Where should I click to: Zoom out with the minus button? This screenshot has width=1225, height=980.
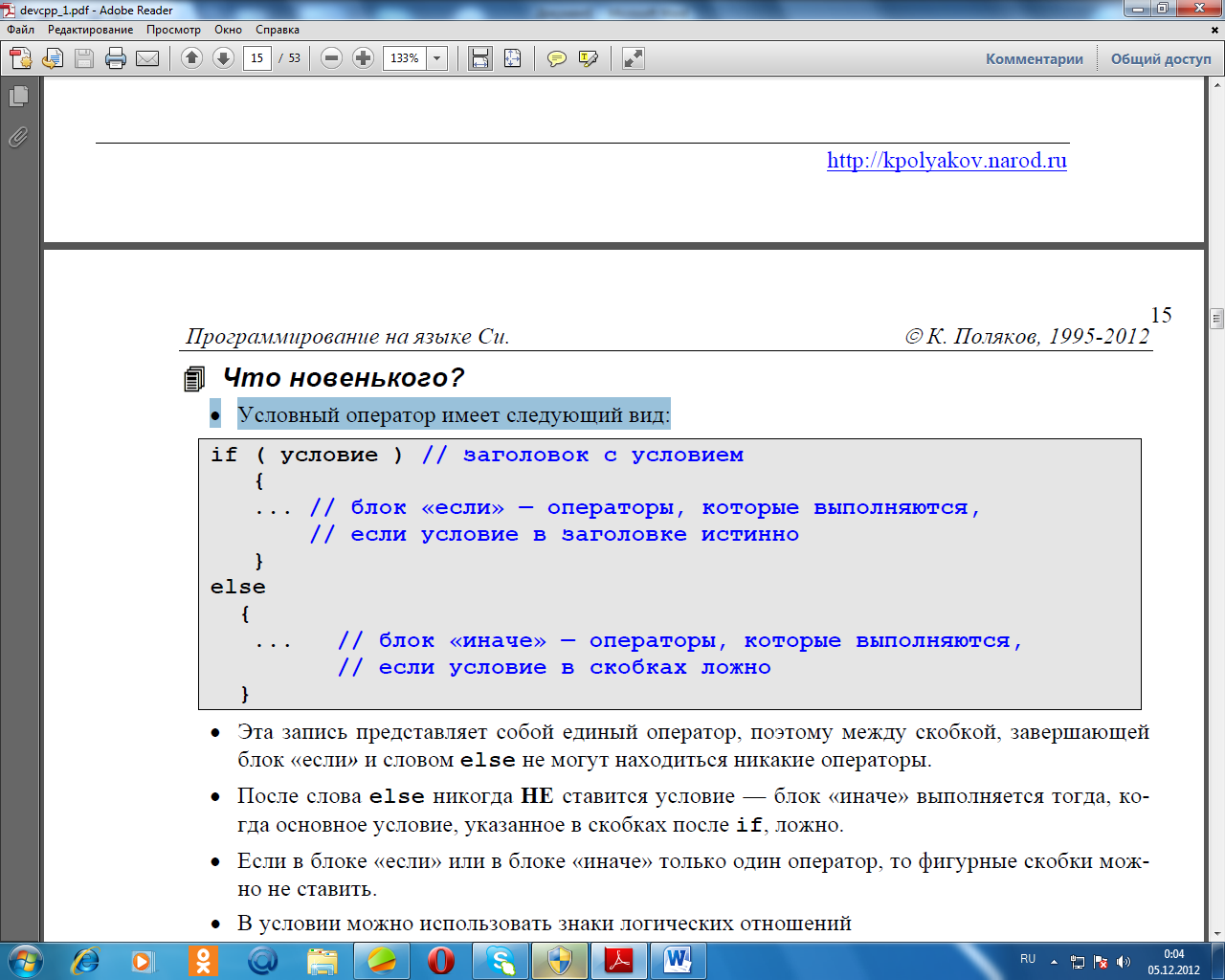click(x=331, y=58)
